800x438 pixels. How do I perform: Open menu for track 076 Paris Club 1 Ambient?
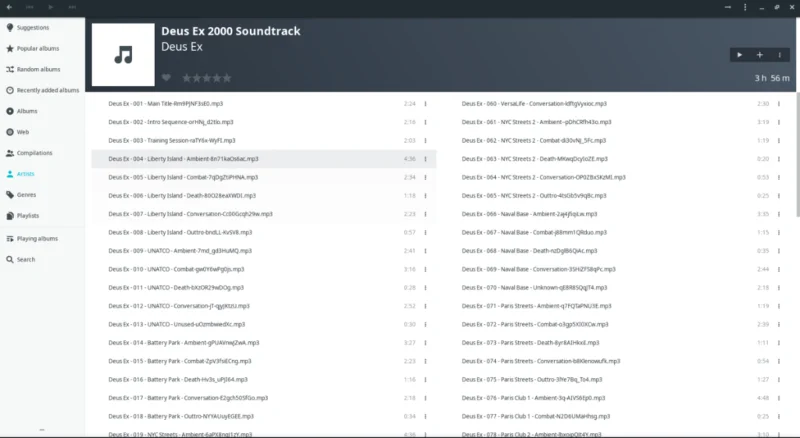(x=779, y=398)
